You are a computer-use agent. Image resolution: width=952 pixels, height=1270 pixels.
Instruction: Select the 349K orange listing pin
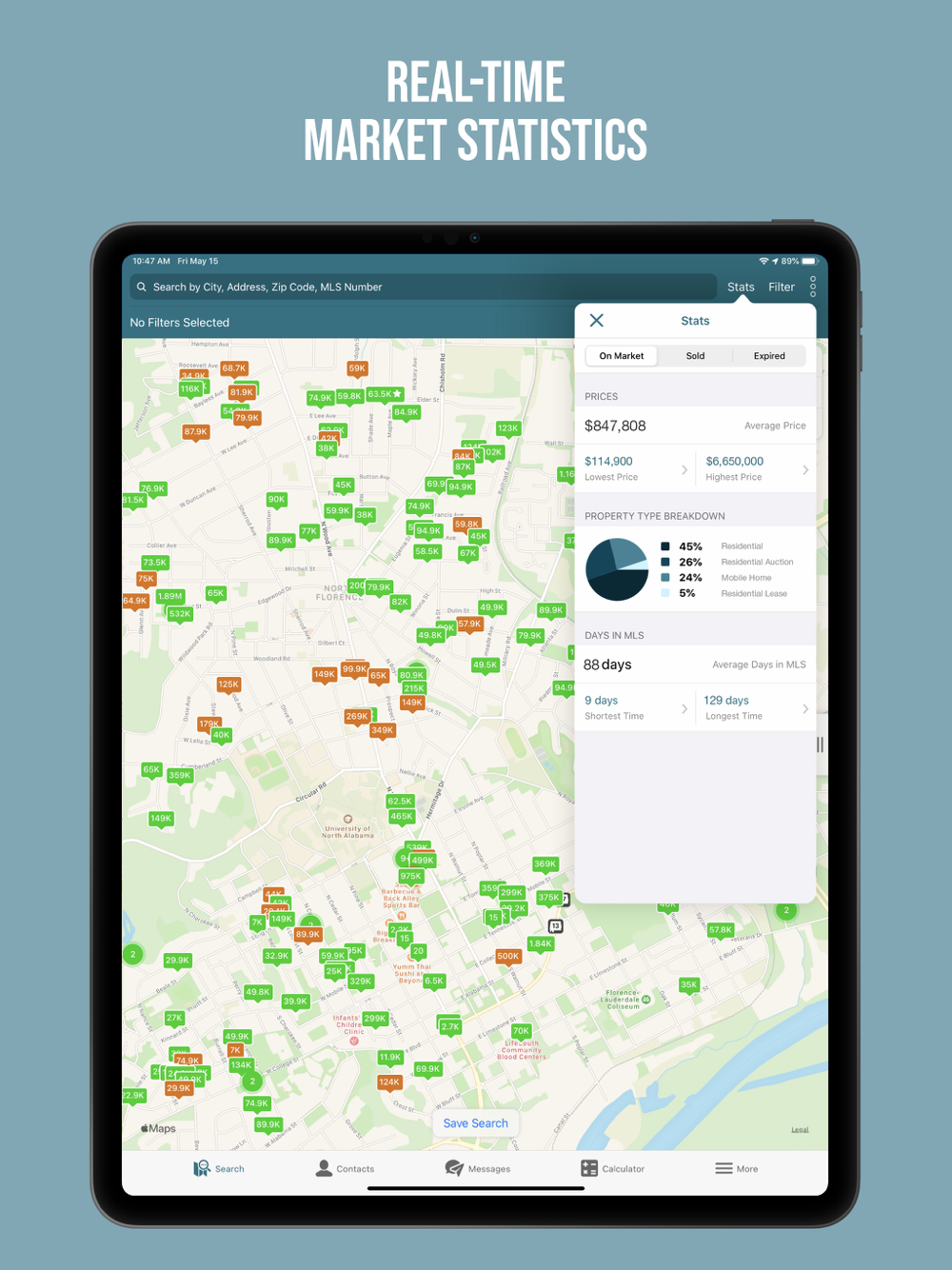tap(383, 731)
